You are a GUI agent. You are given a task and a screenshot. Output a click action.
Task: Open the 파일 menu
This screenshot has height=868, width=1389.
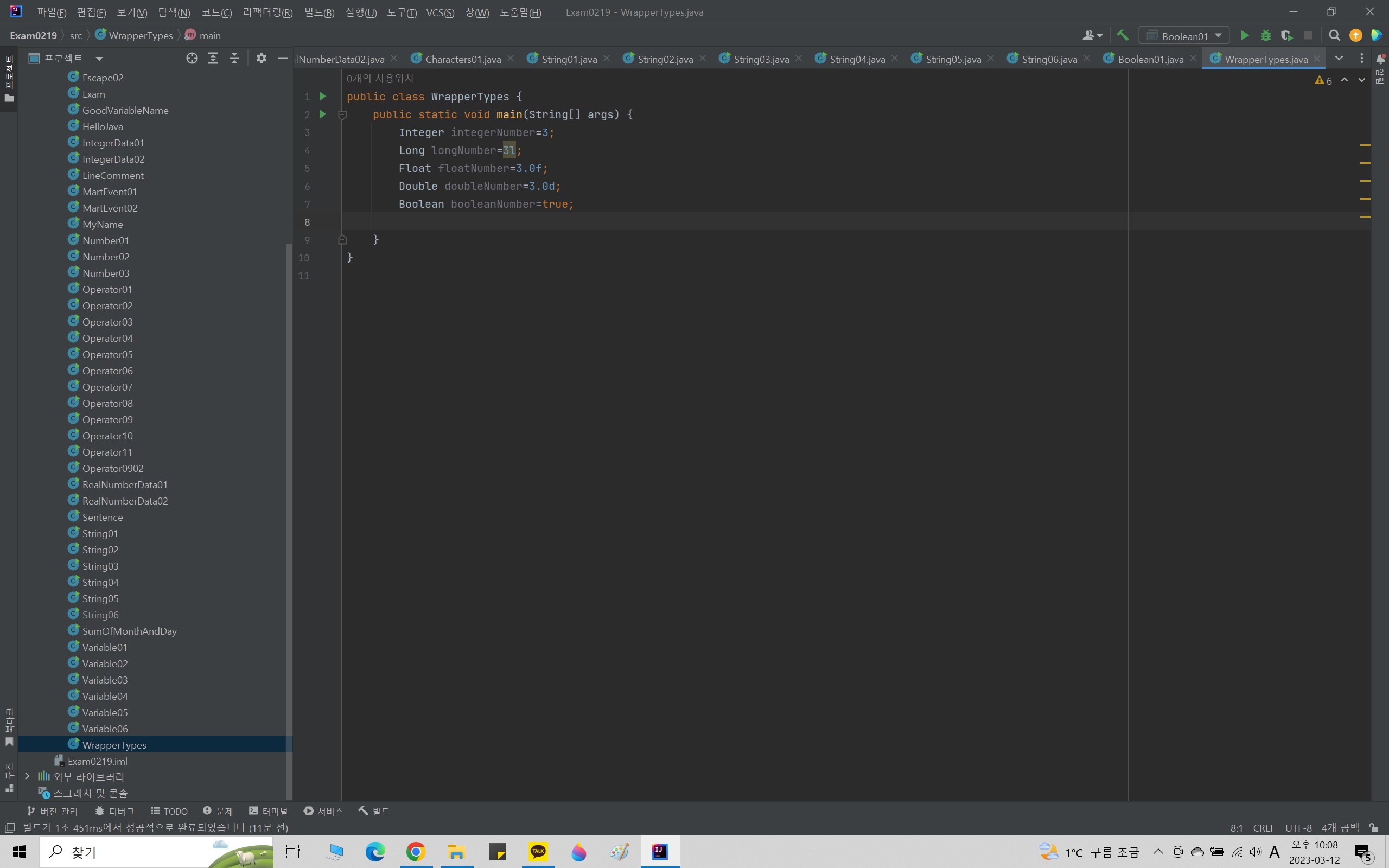[52, 12]
